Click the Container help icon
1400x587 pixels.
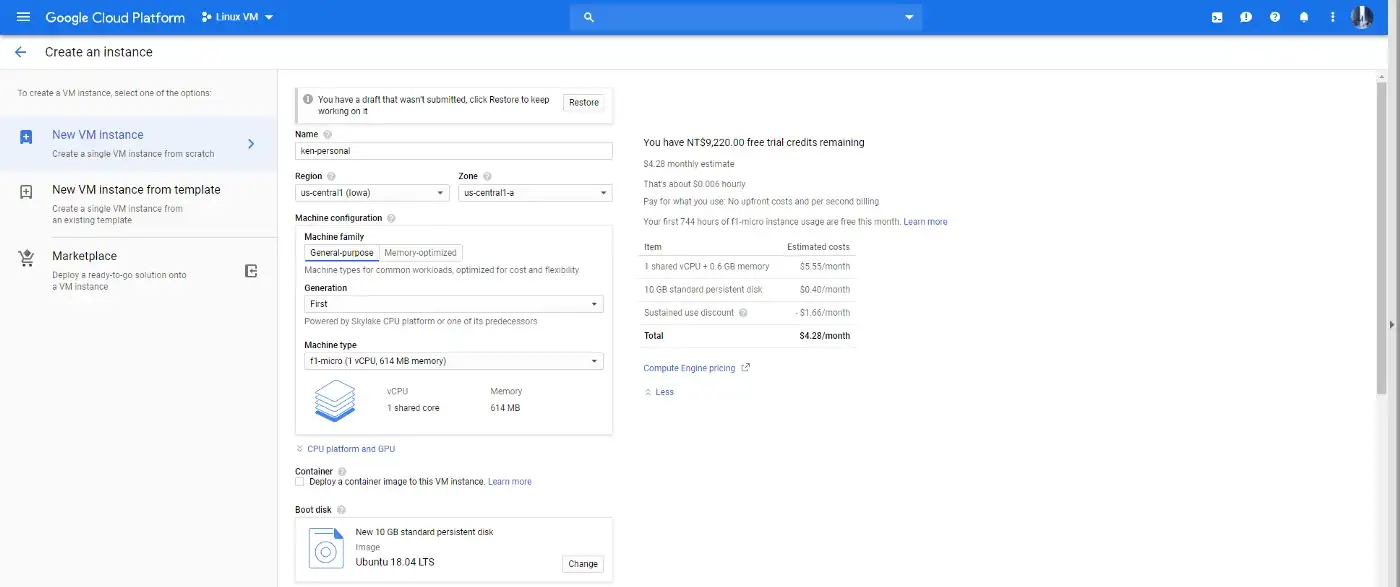pyautogui.click(x=342, y=471)
